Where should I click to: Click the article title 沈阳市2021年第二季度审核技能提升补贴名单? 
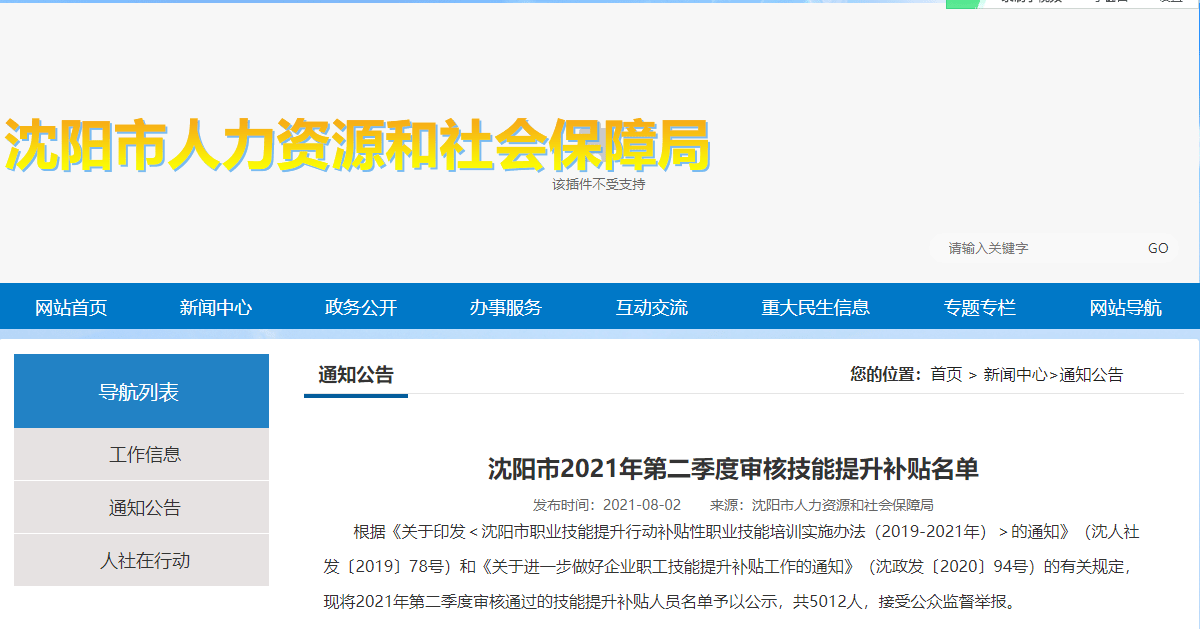(733, 469)
